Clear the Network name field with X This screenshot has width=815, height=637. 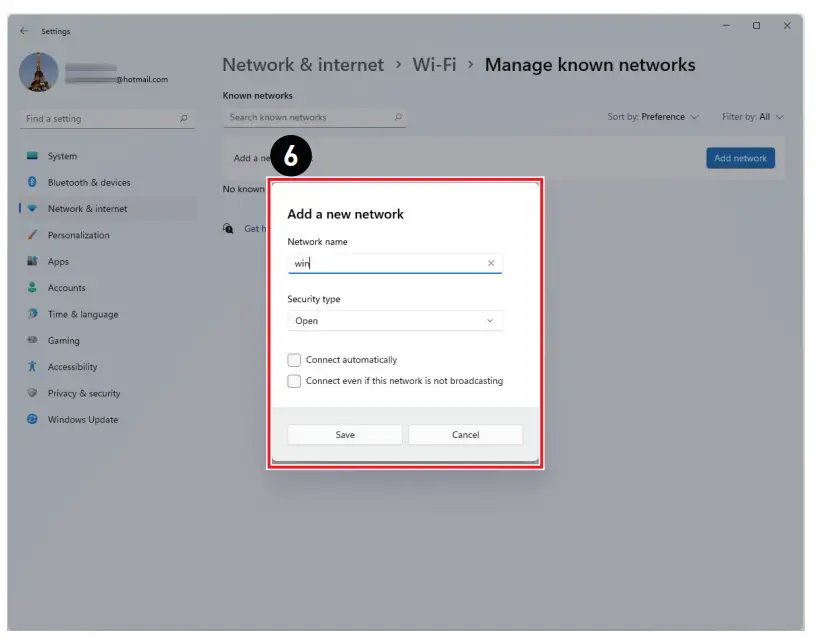click(491, 264)
